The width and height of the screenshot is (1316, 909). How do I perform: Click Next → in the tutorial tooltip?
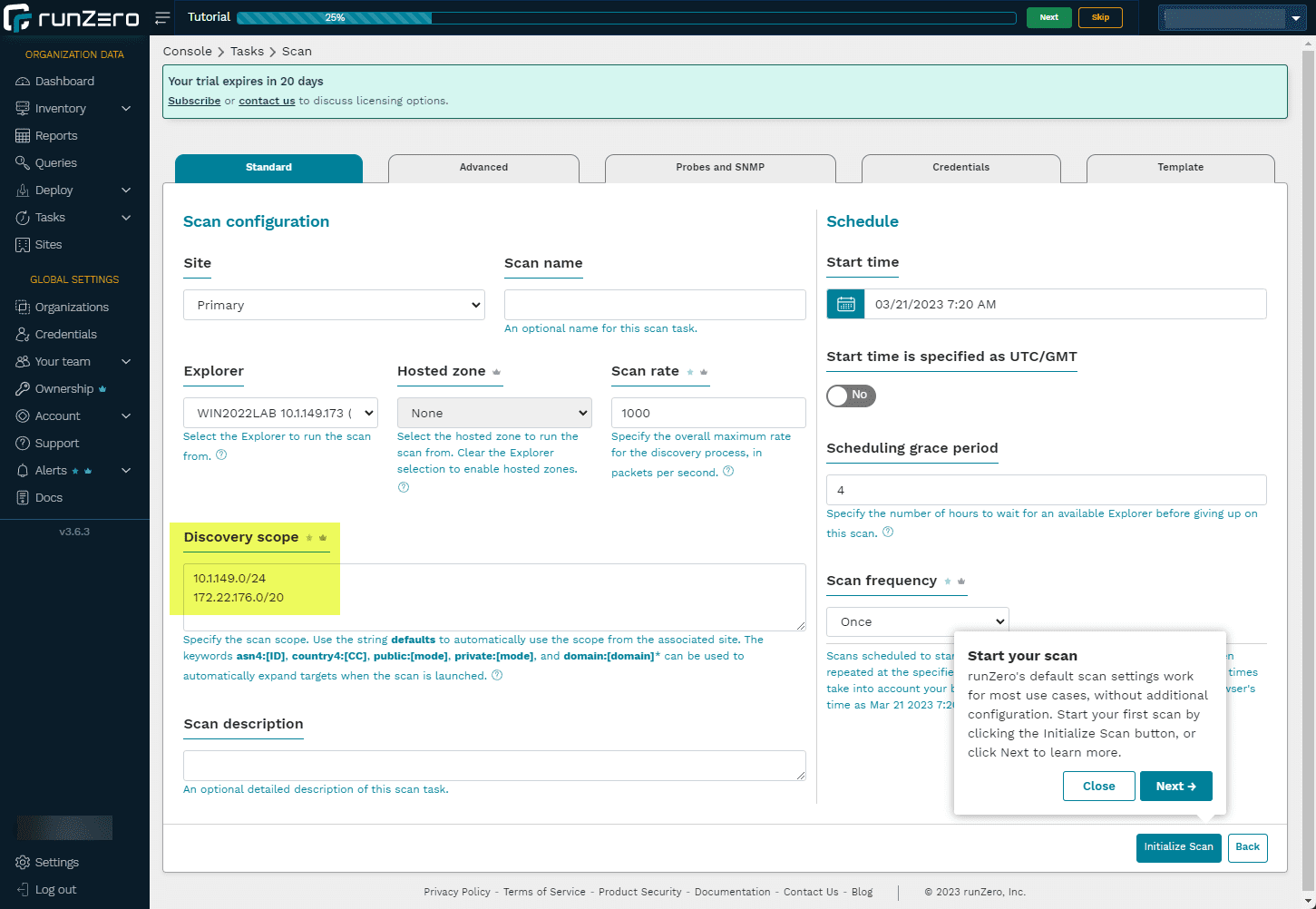pos(1176,787)
